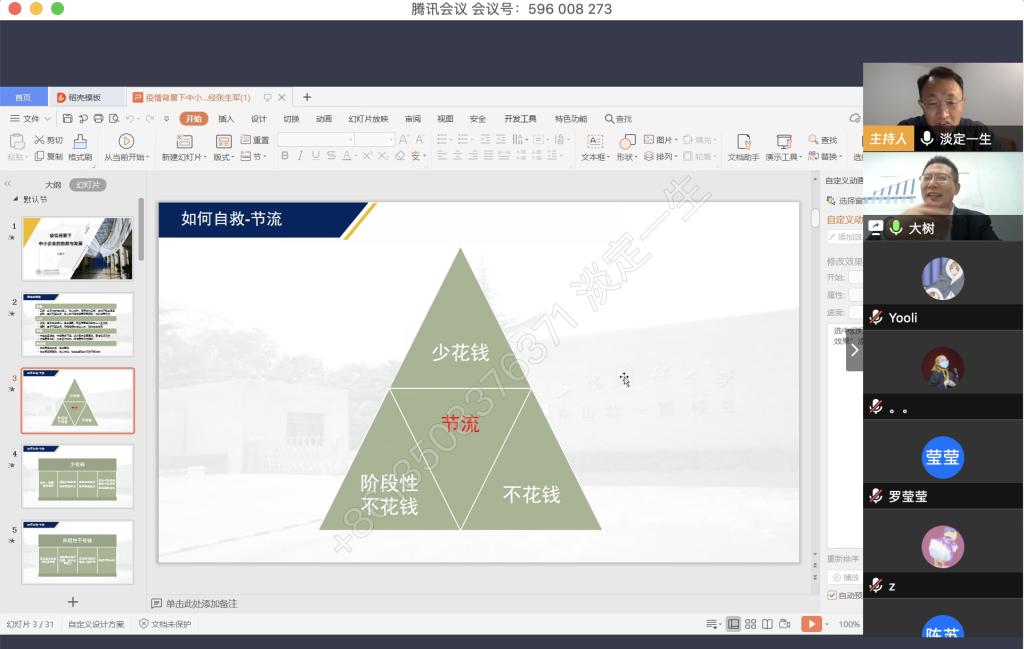The image size is (1024, 649).
Task: Open the 文件 menu dropdown
Action: pos(30,119)
